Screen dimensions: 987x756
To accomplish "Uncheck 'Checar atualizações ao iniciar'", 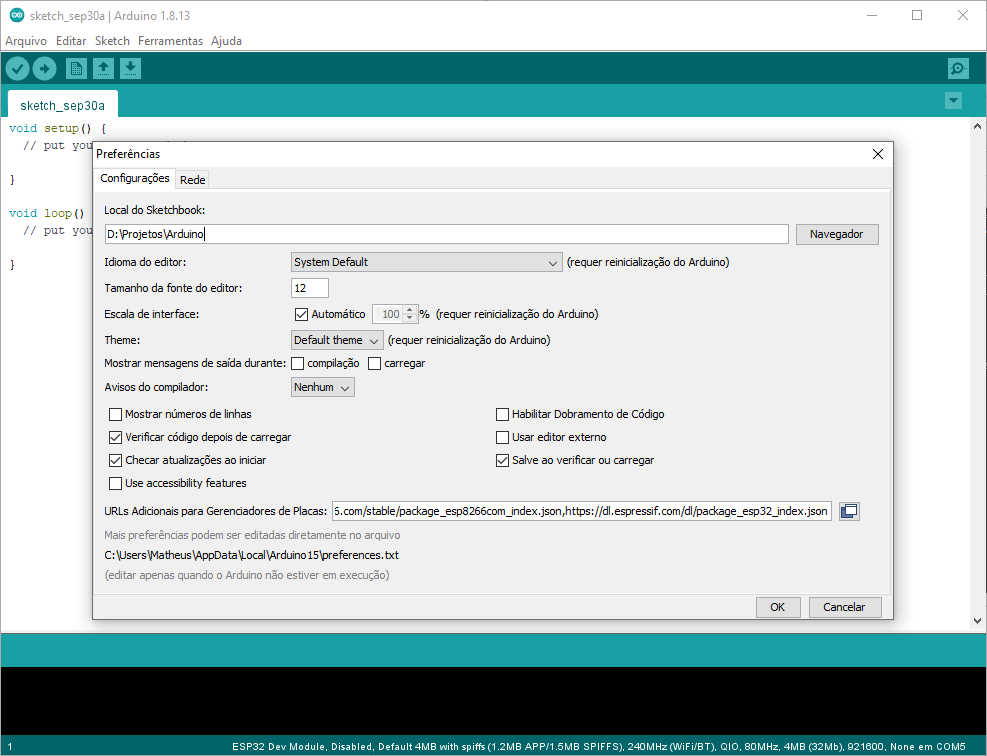I will tap(115, 460).
